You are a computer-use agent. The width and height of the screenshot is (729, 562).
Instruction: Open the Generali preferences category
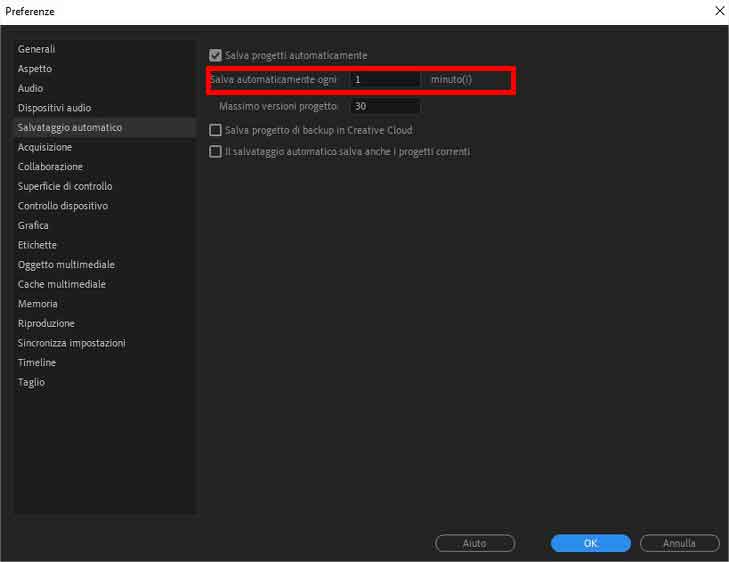coord(36,49)
